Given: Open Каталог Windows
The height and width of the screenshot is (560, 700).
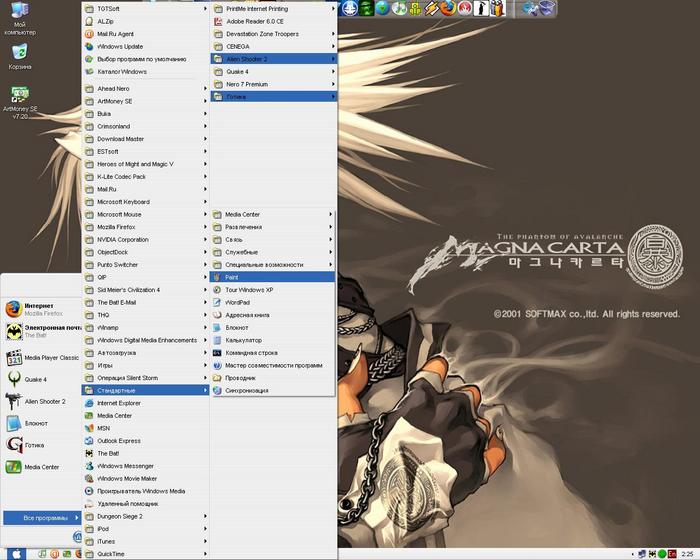Looking at the screenshot, I should point(146,71).
